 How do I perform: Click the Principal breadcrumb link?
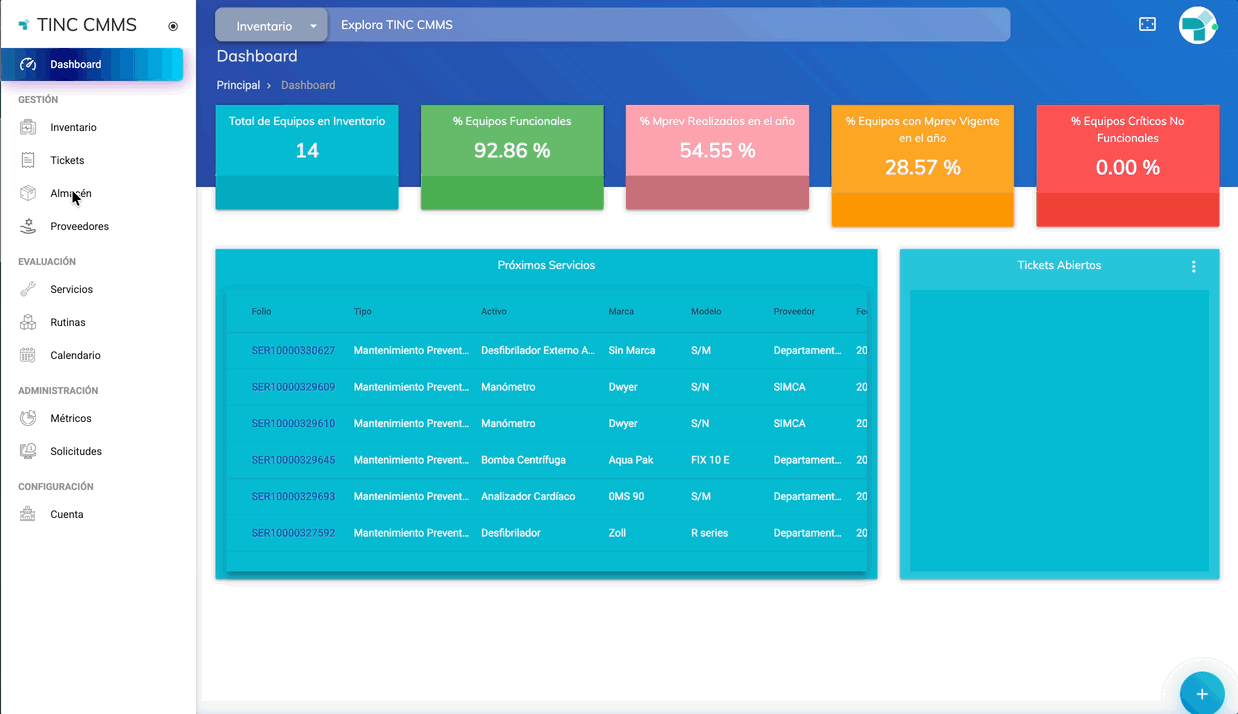tap(238, 85)
